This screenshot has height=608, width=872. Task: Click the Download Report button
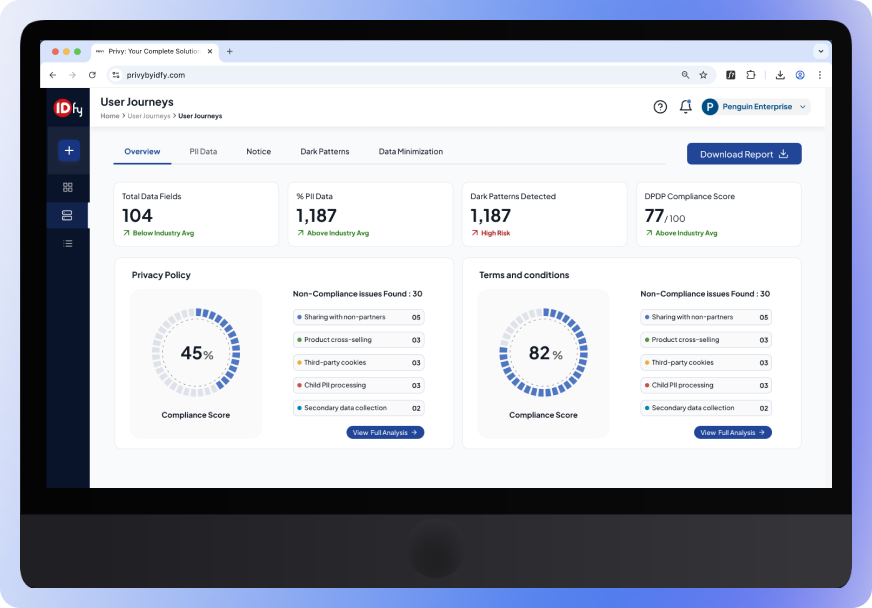pos(743,153)
